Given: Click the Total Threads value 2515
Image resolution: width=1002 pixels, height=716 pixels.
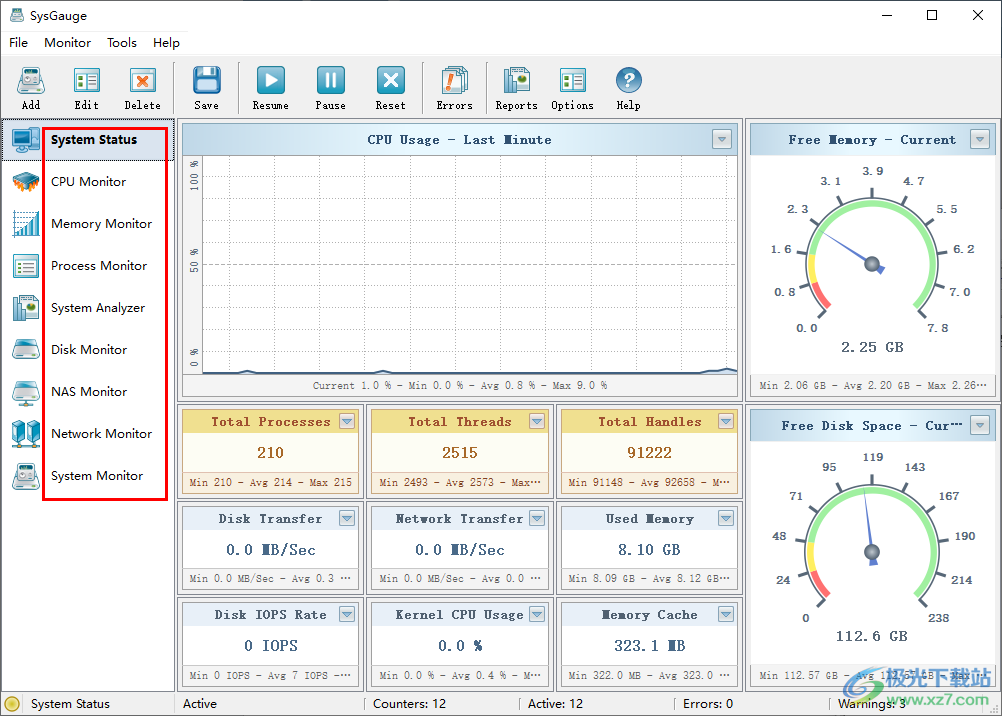Looking at the screenshot, I should click(x=460, y=453).
